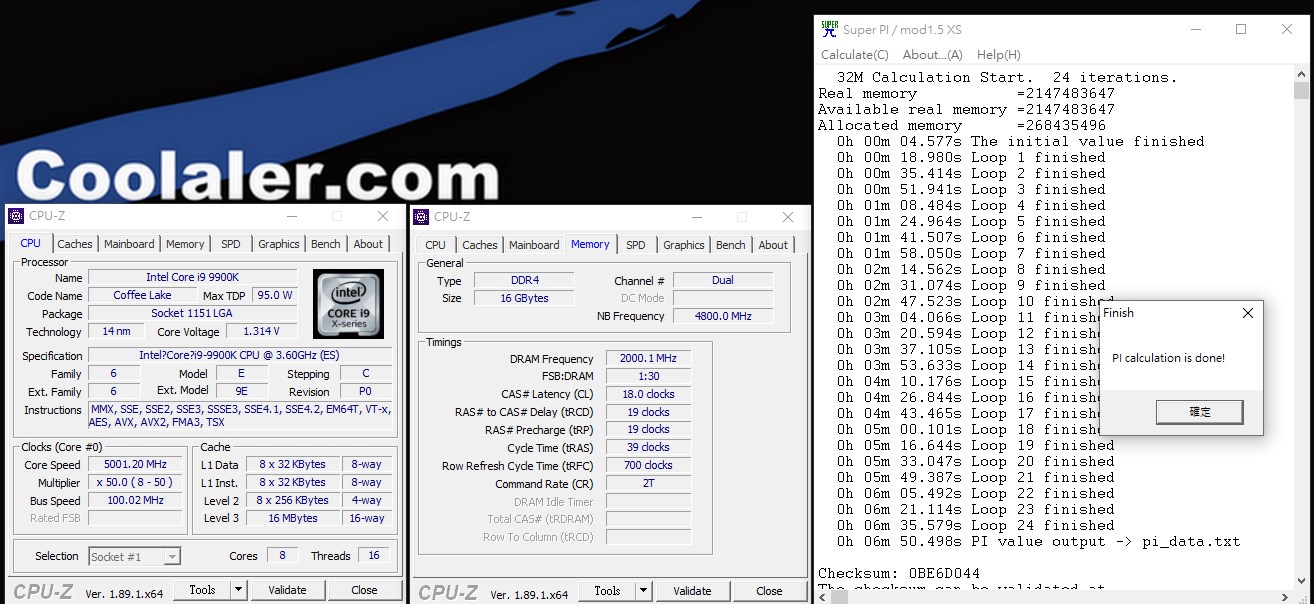Click Close button in Memory CPU-Z window

tap(770, 591)
